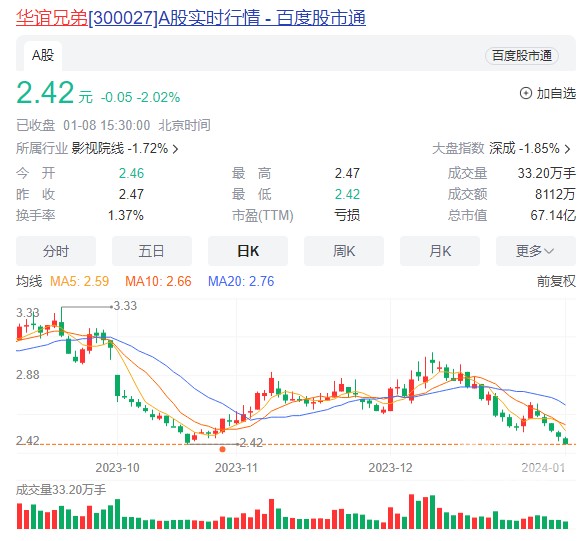This screenshot has width=578, height=541.
Task: Click the MA5: 2.59 indicator
Action: point(79,282)
